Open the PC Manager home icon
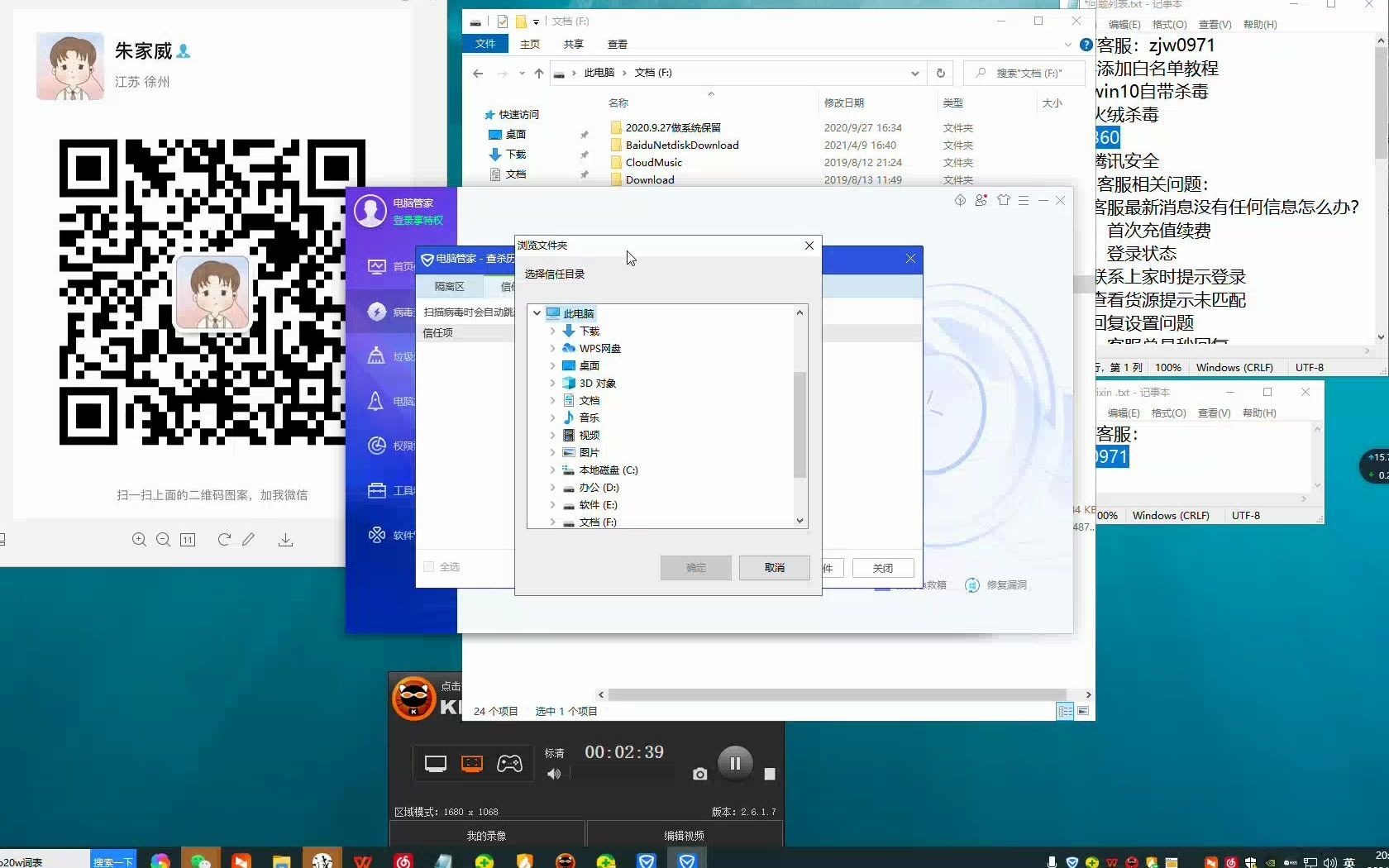The width and height of the screenshot is (1389, 868). [377, 266]
